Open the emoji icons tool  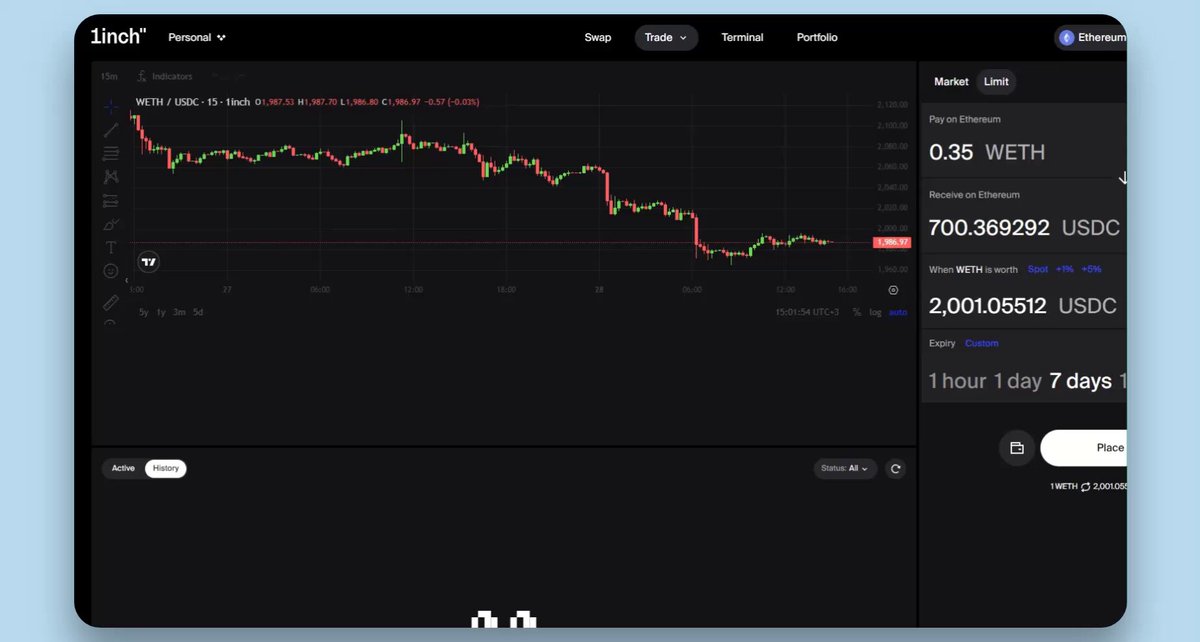pos(111,271)
